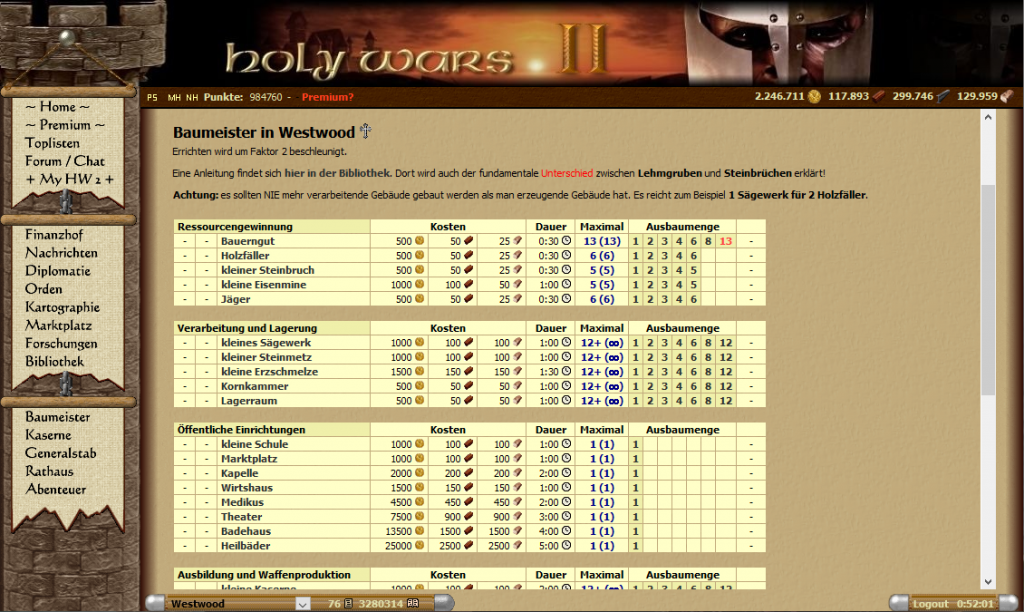The image size is (1024, 612).
Task: Click the wood resource icon in top bar
Action: [879, 97]
